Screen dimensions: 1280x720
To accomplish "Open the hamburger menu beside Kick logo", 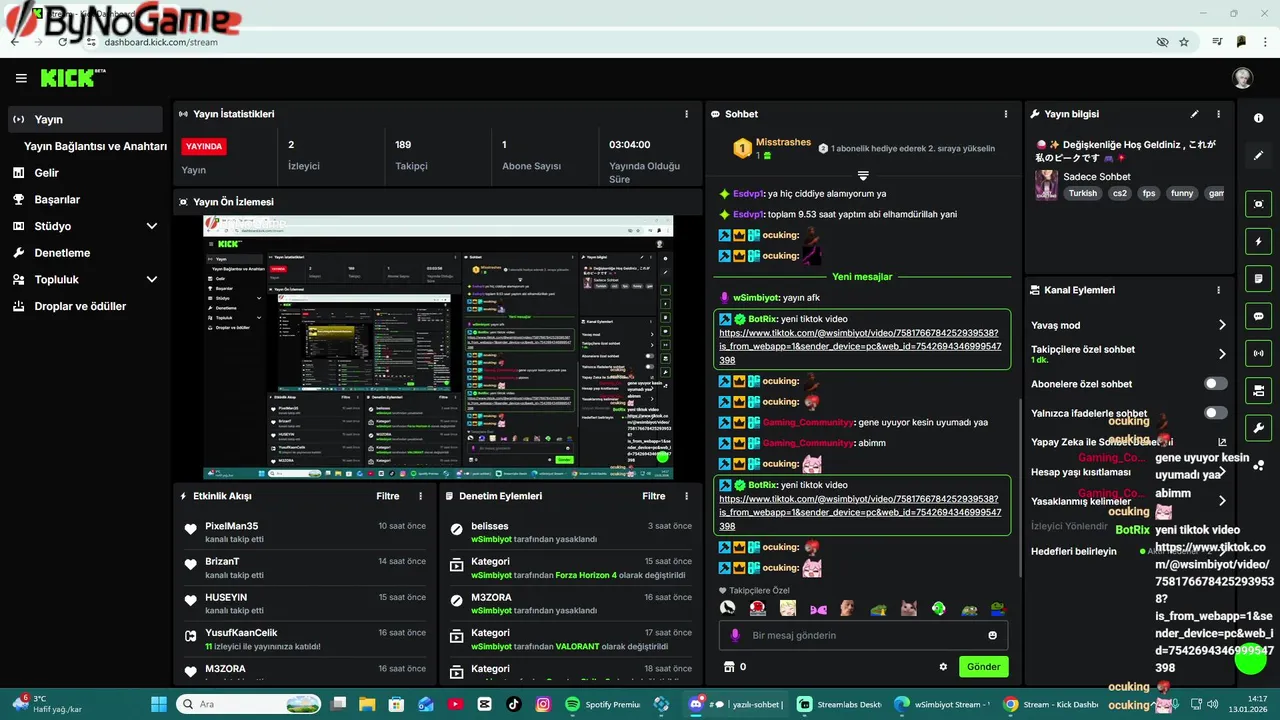I will (x=21, y=78).
